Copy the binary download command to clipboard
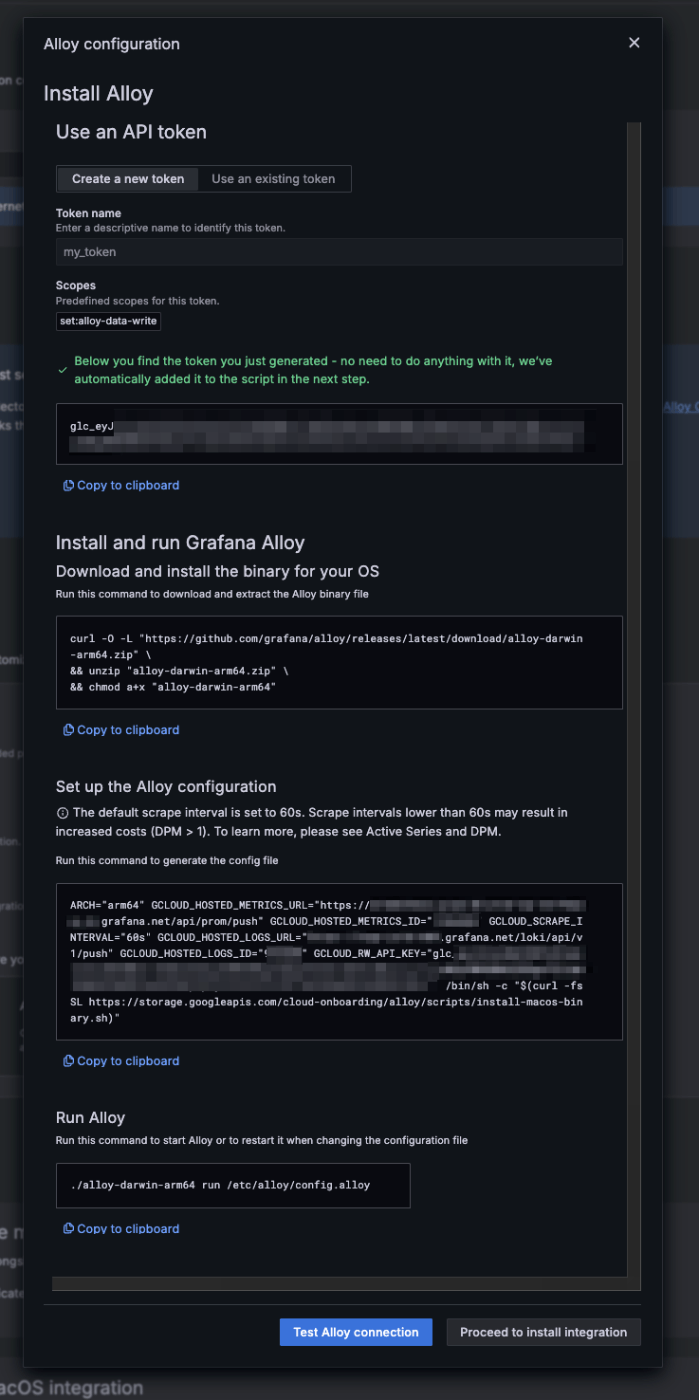 (x=121, y=730)
